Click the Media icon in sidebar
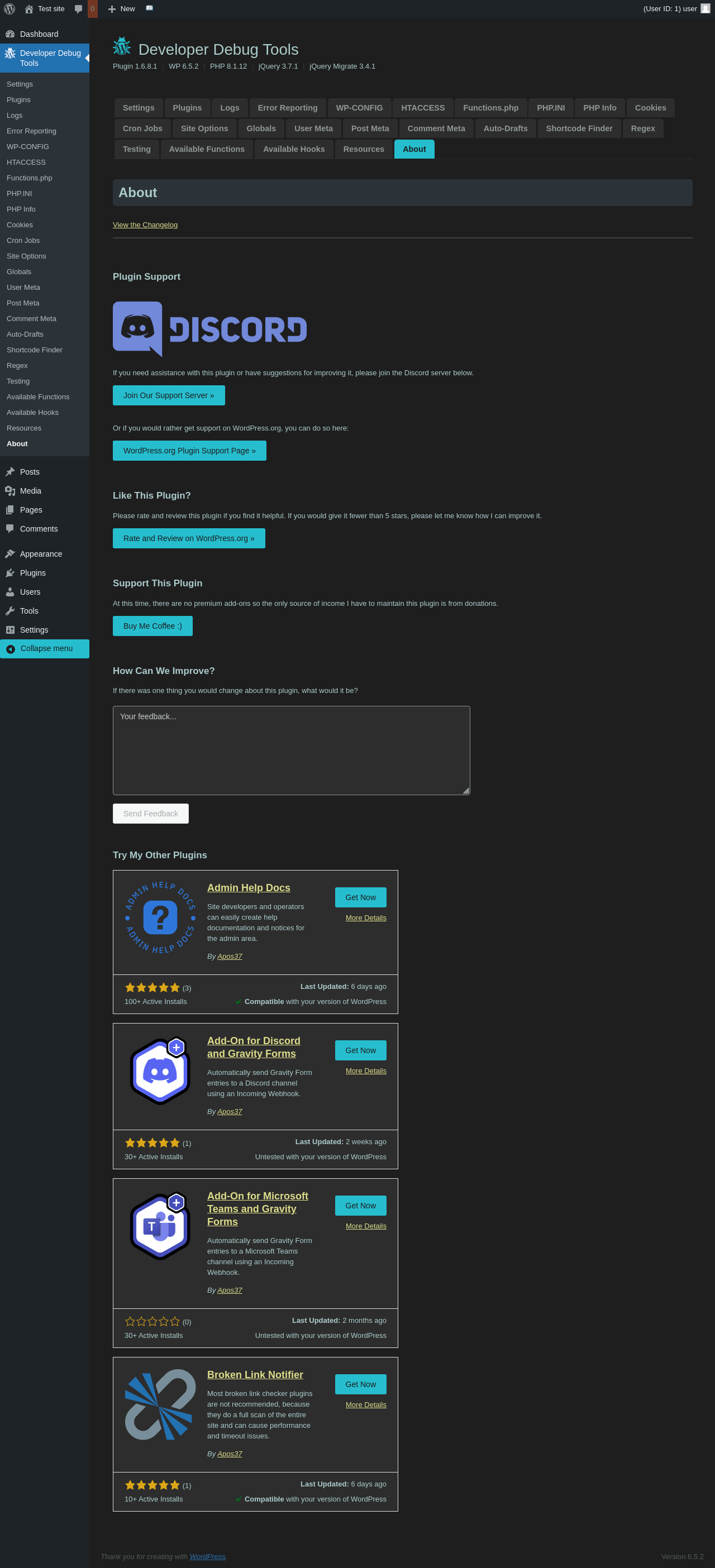 click(9, 491)
